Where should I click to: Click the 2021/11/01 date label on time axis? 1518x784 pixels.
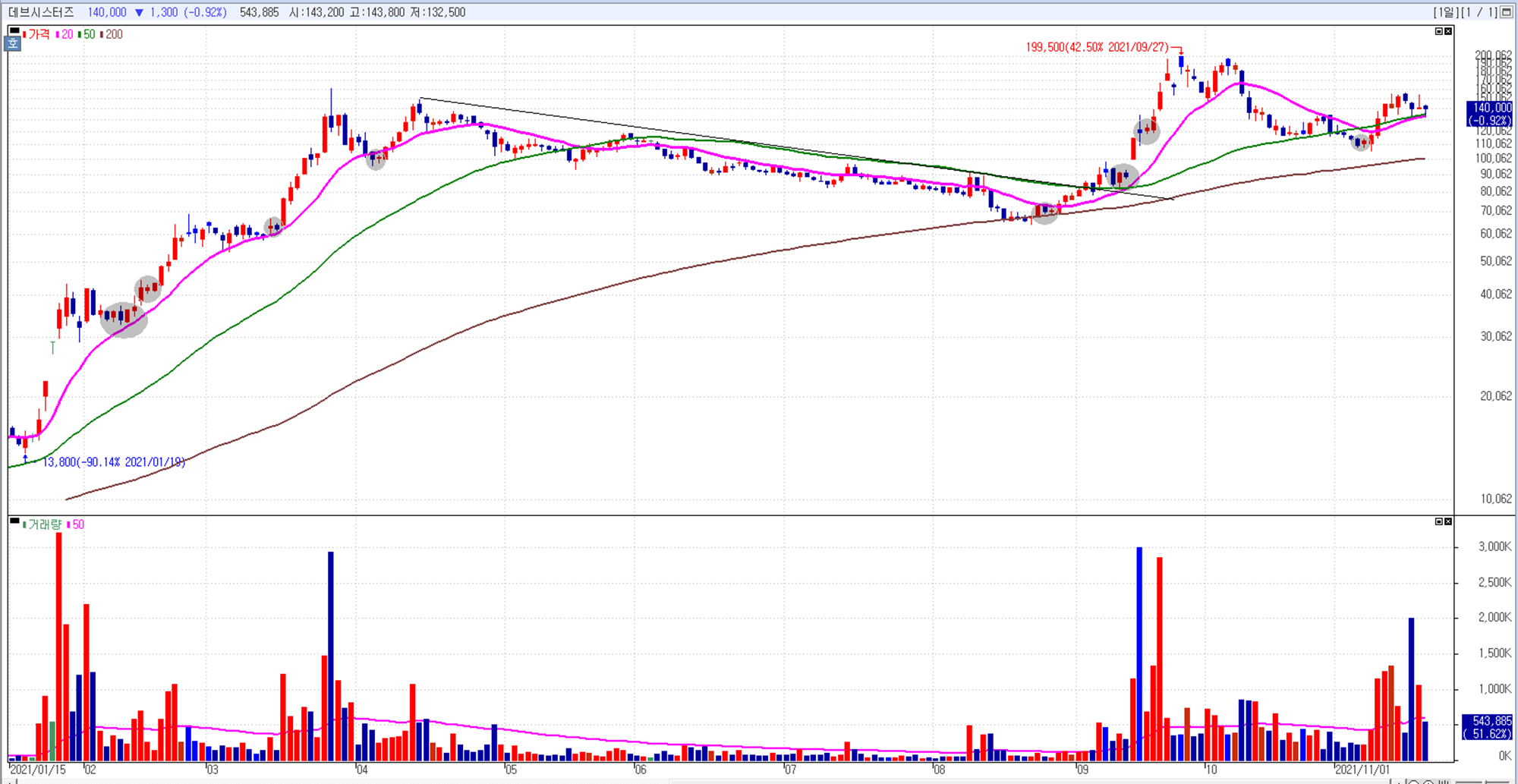tap(1362, 770)
